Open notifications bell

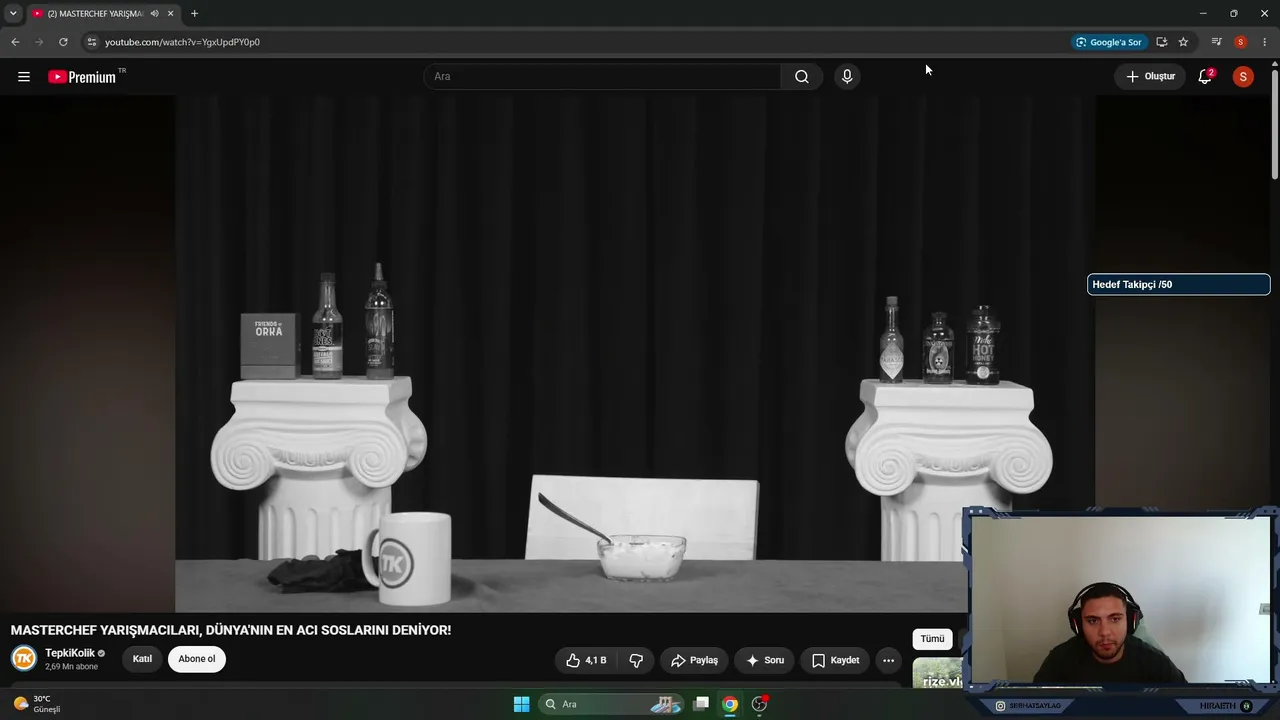pyautogui.click(x=1205, y=77)
